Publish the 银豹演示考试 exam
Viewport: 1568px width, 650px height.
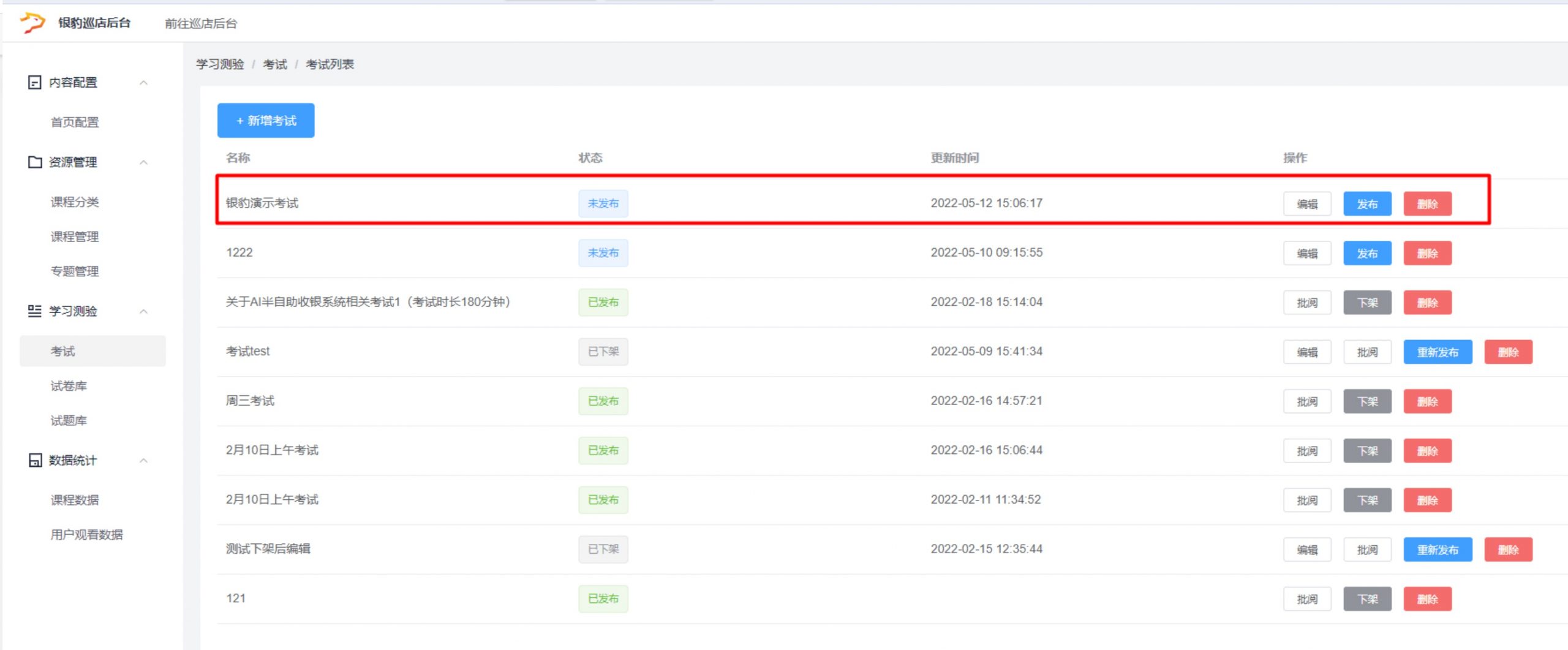pyautogui.click(x=1367, y=204)
